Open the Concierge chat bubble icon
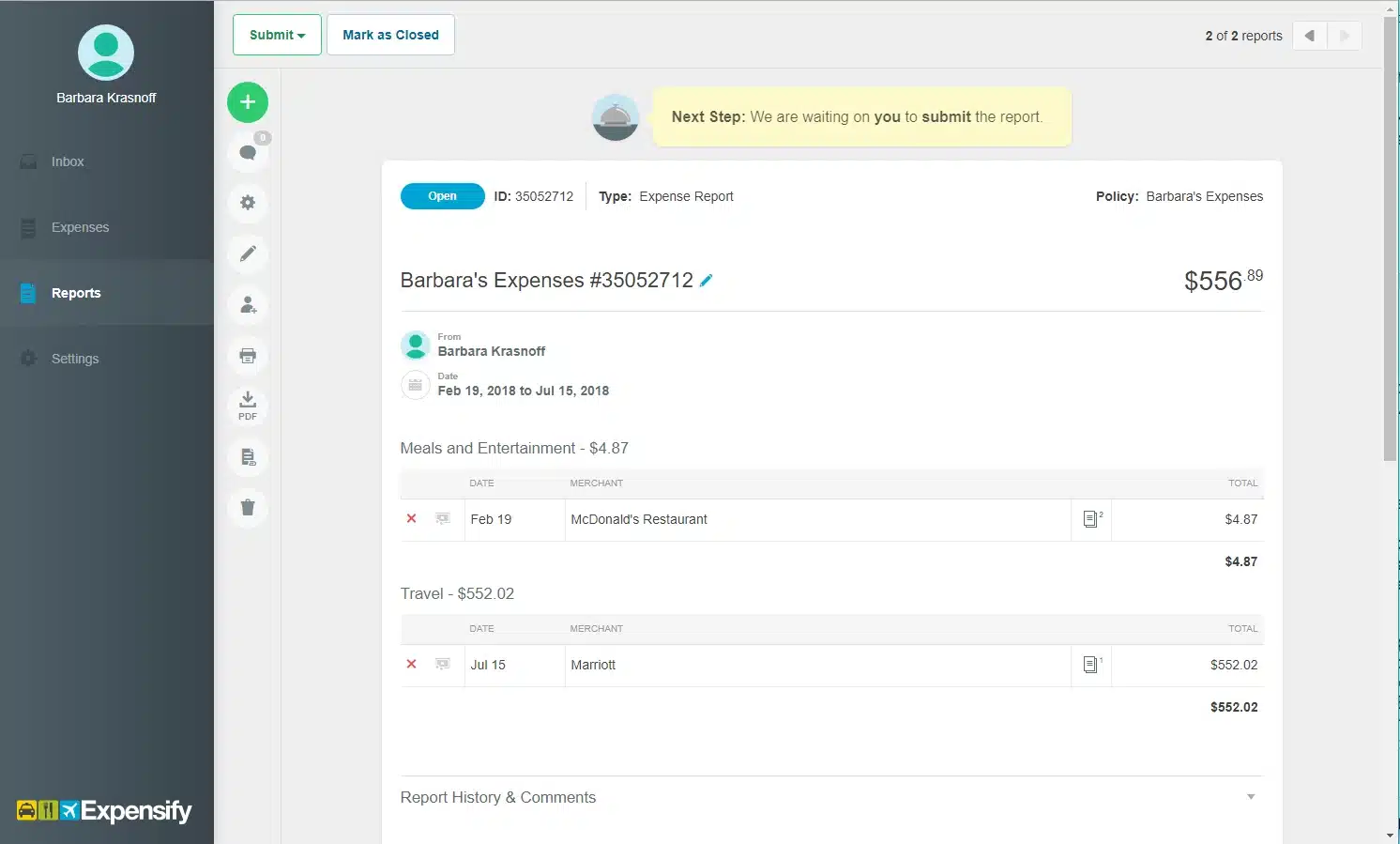 pyautogui.click(x=247, y=152)
